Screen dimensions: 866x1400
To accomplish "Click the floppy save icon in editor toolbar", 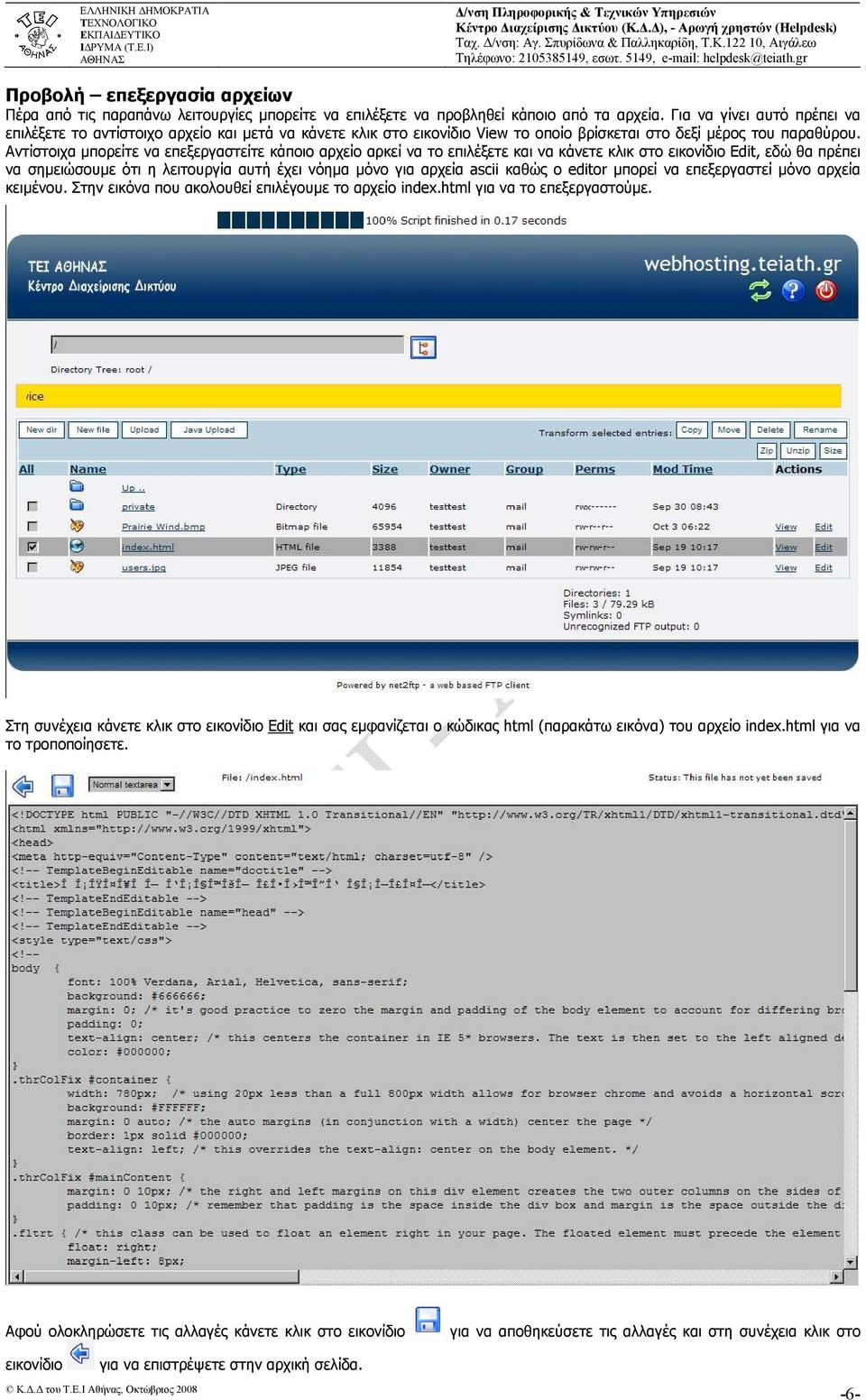I will click(62, 786).
